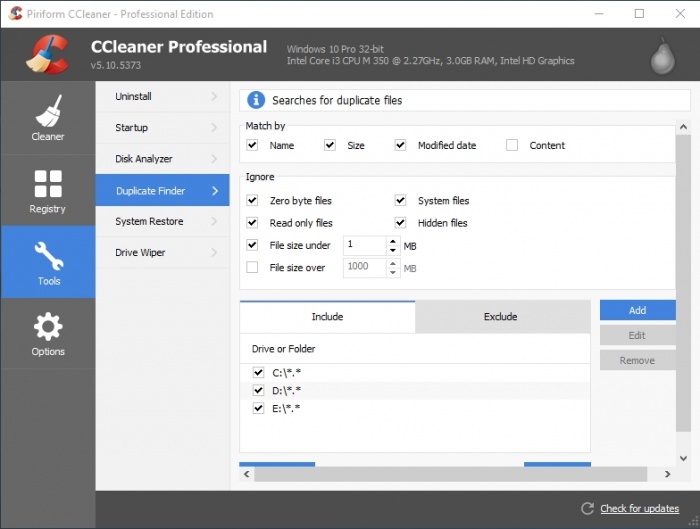
Task: Toggle the D:\*.* drive checkbox
Action: point(259,390)
